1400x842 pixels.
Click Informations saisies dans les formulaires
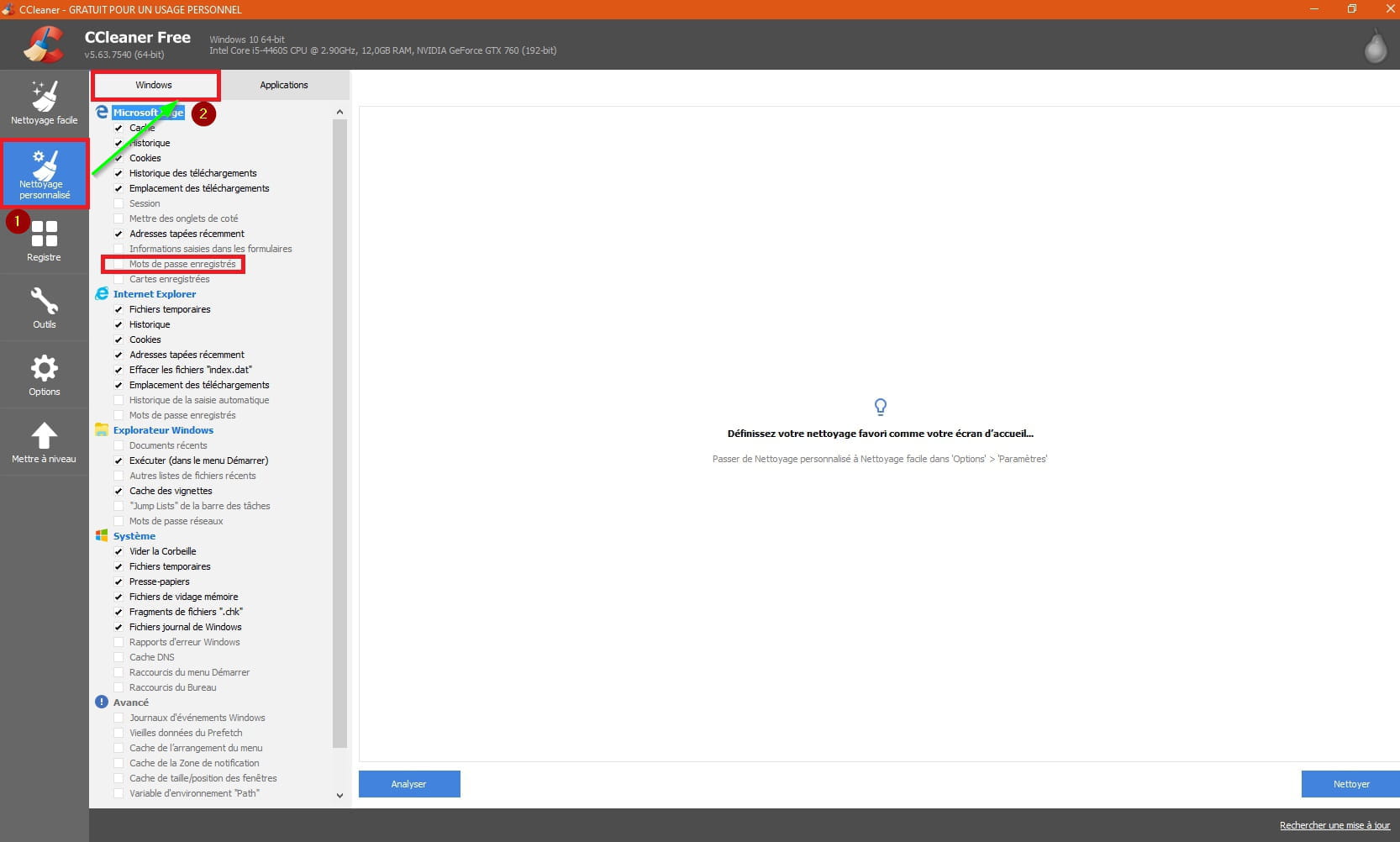pyautogui.click(x=211, y=249)
